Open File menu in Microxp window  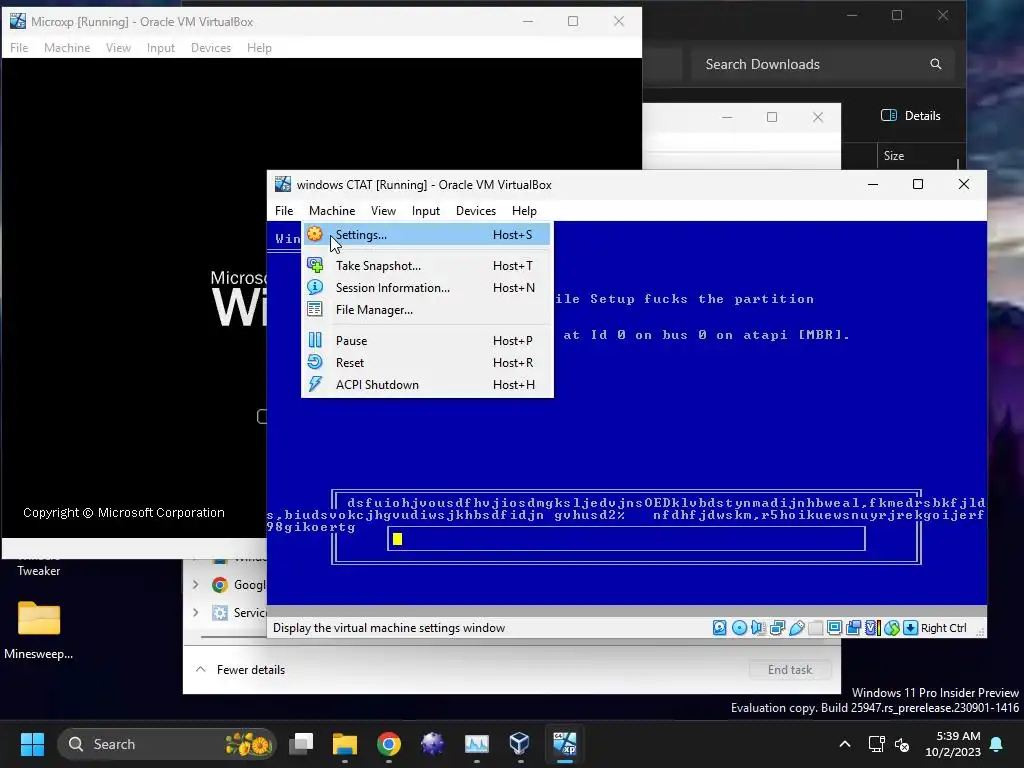tap(19, 48)
